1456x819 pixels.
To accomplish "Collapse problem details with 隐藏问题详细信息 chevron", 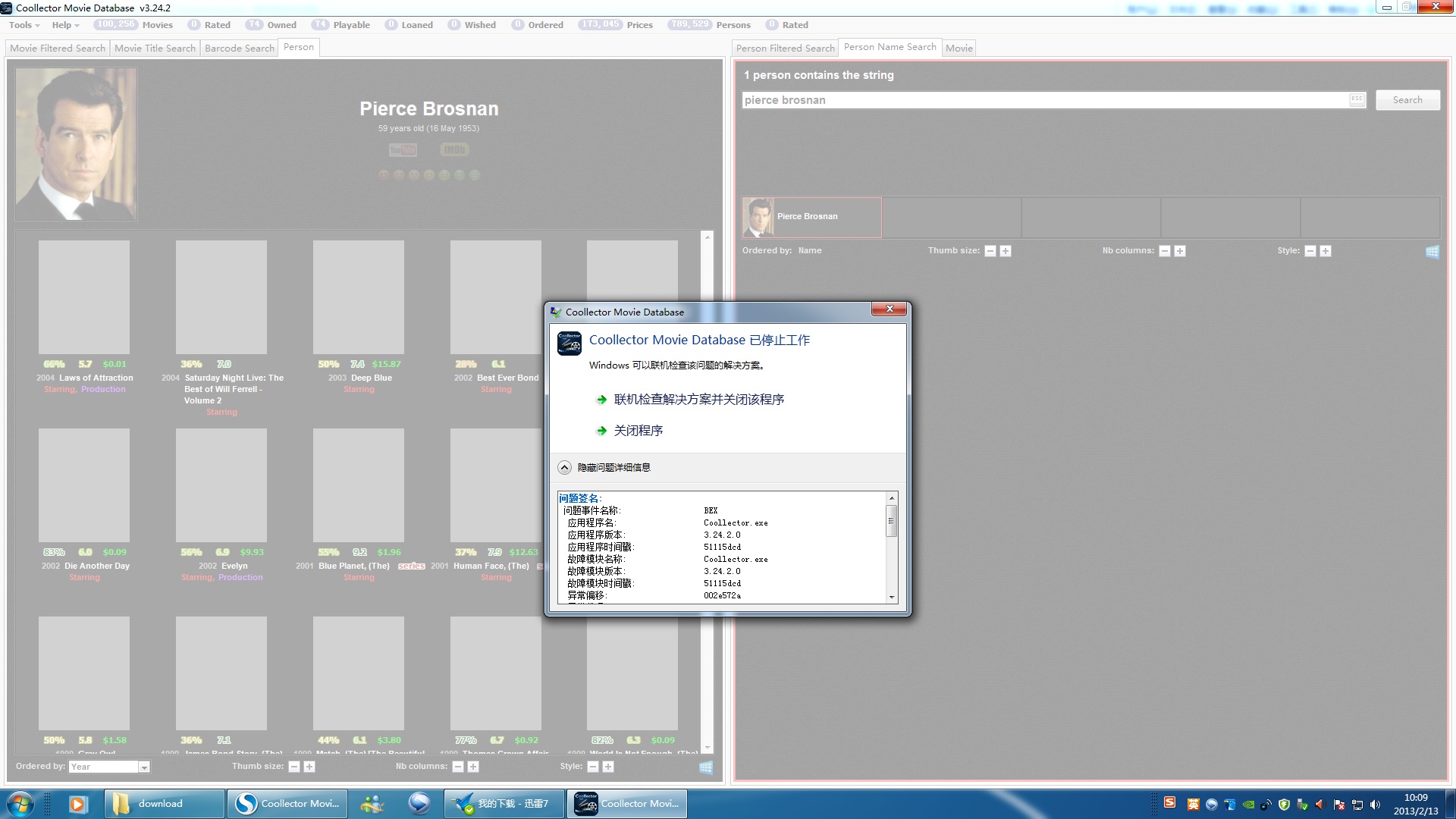I will (564, 468).
